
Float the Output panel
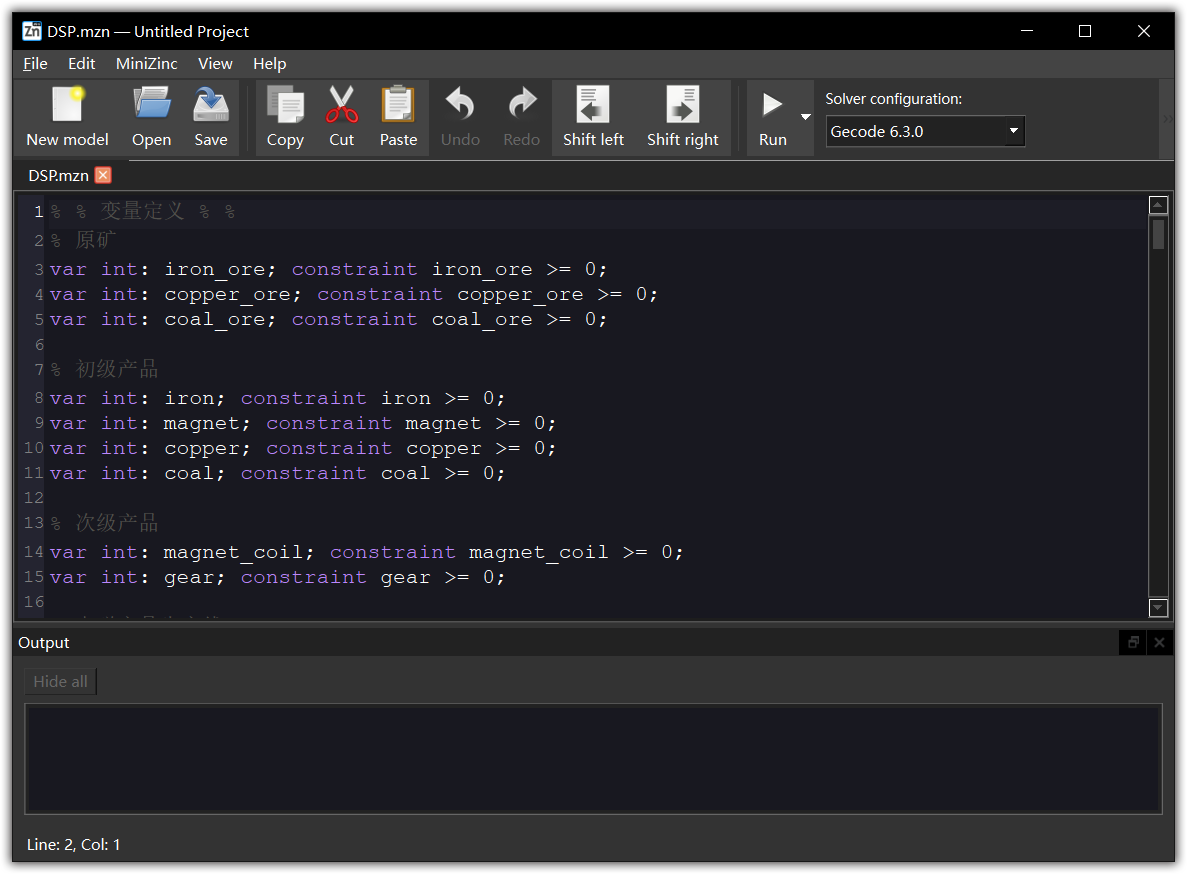[1133, 643]
